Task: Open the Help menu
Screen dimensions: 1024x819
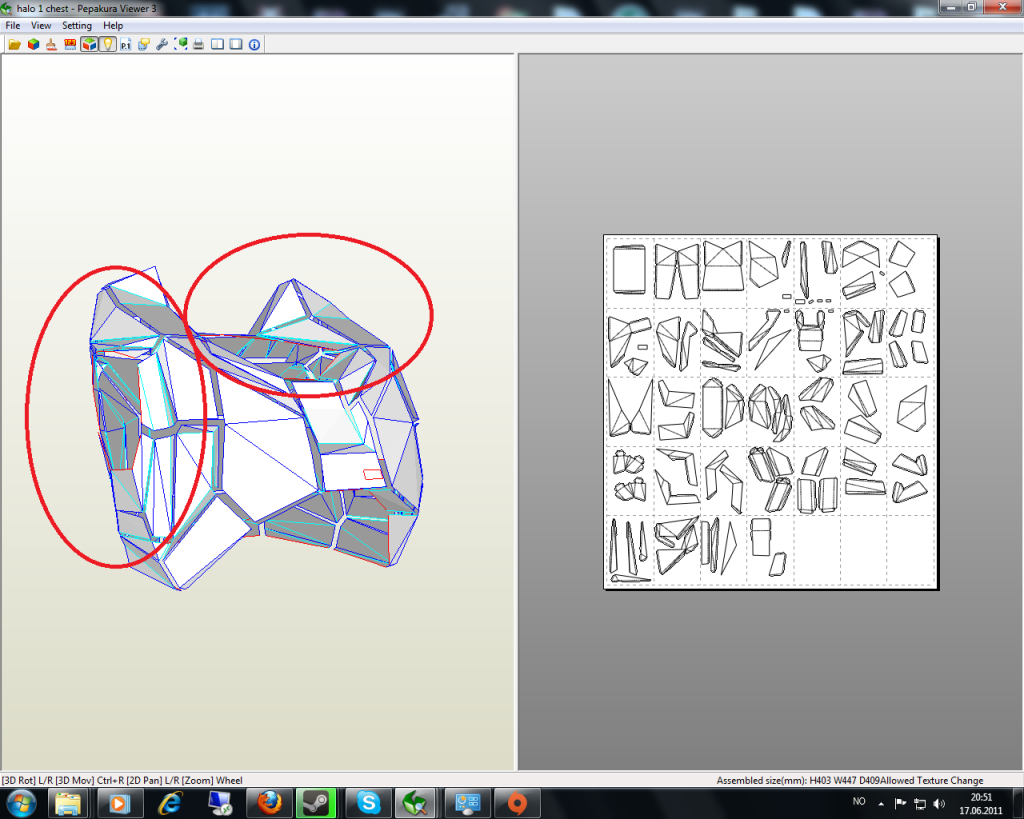Action: click(x=113, y=25)
